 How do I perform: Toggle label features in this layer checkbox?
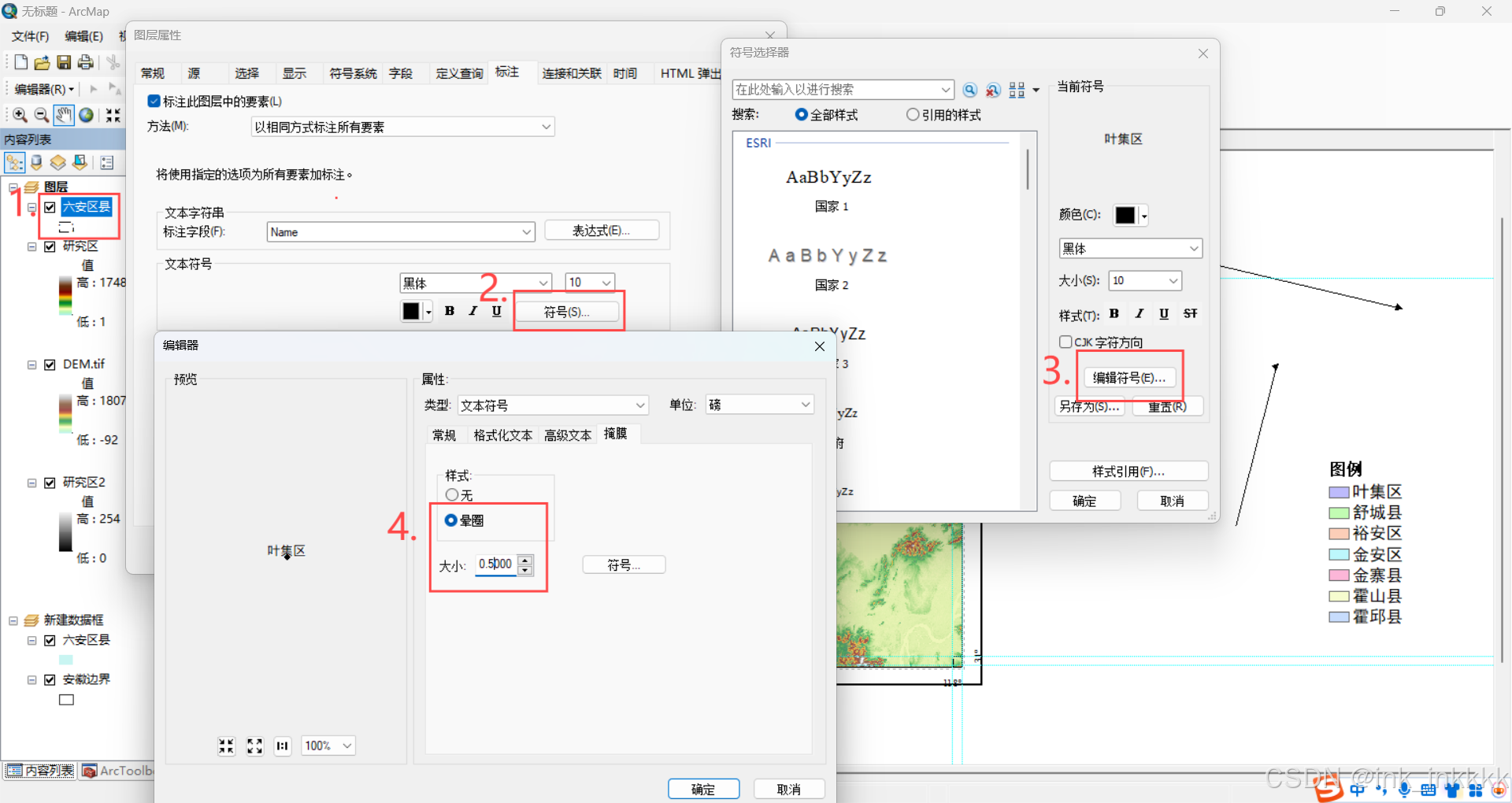coord(154,101)
